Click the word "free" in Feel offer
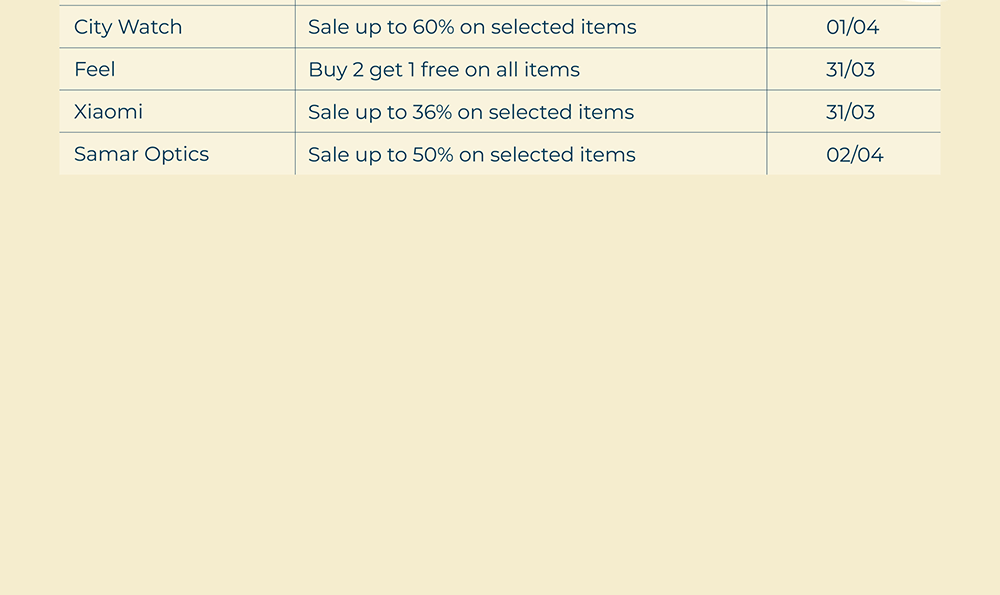Image resolution: width=1000 pixels, height=595 pixels. click(439, 70)
